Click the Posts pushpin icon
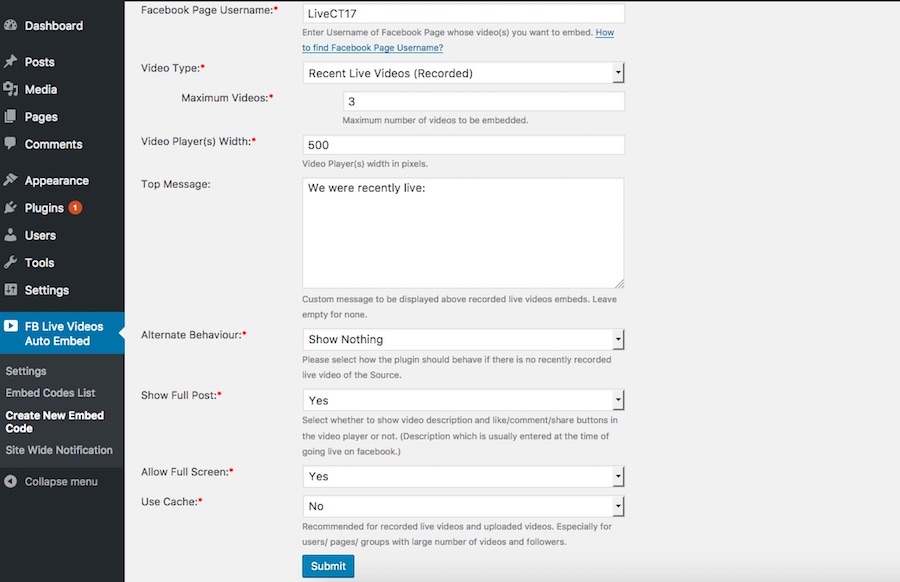Screen dimensions: 900x582 pyautogui.click(x=11, y=62)
